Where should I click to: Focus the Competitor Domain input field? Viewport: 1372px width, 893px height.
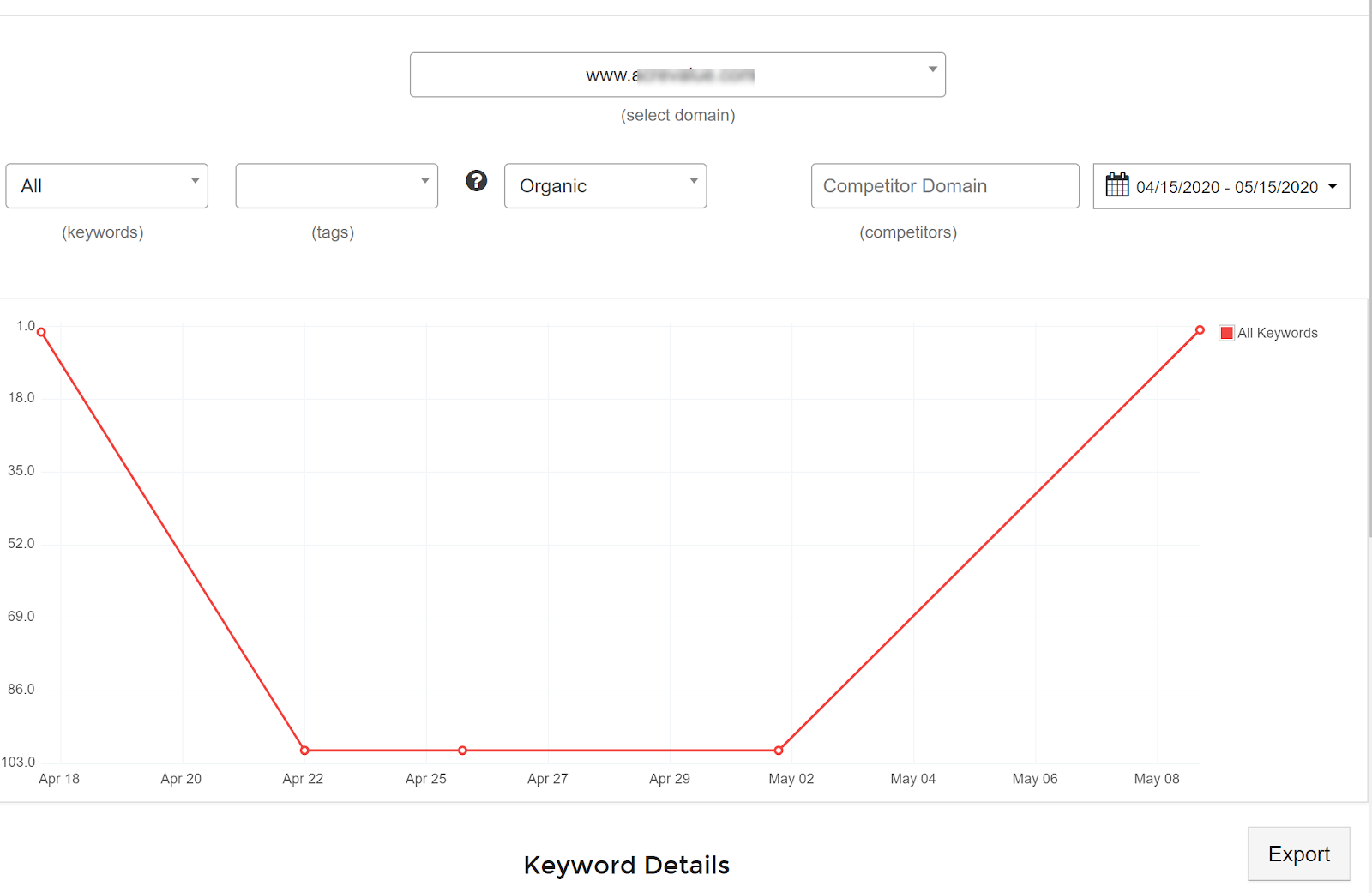945,186
